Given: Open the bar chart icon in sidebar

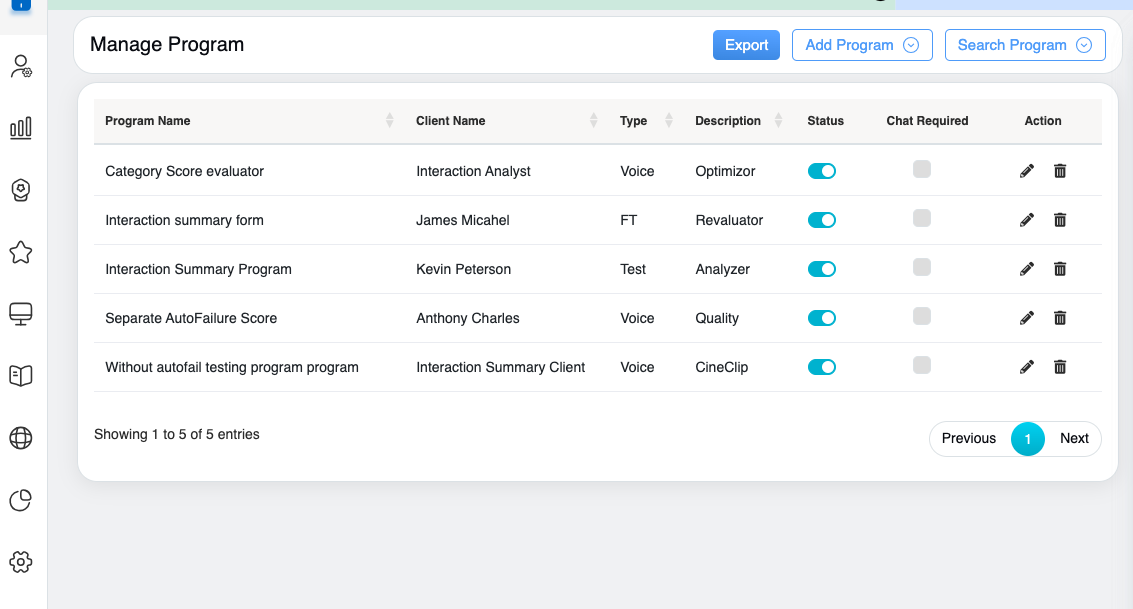Looking at the screenshot, I should pos(20,128).
